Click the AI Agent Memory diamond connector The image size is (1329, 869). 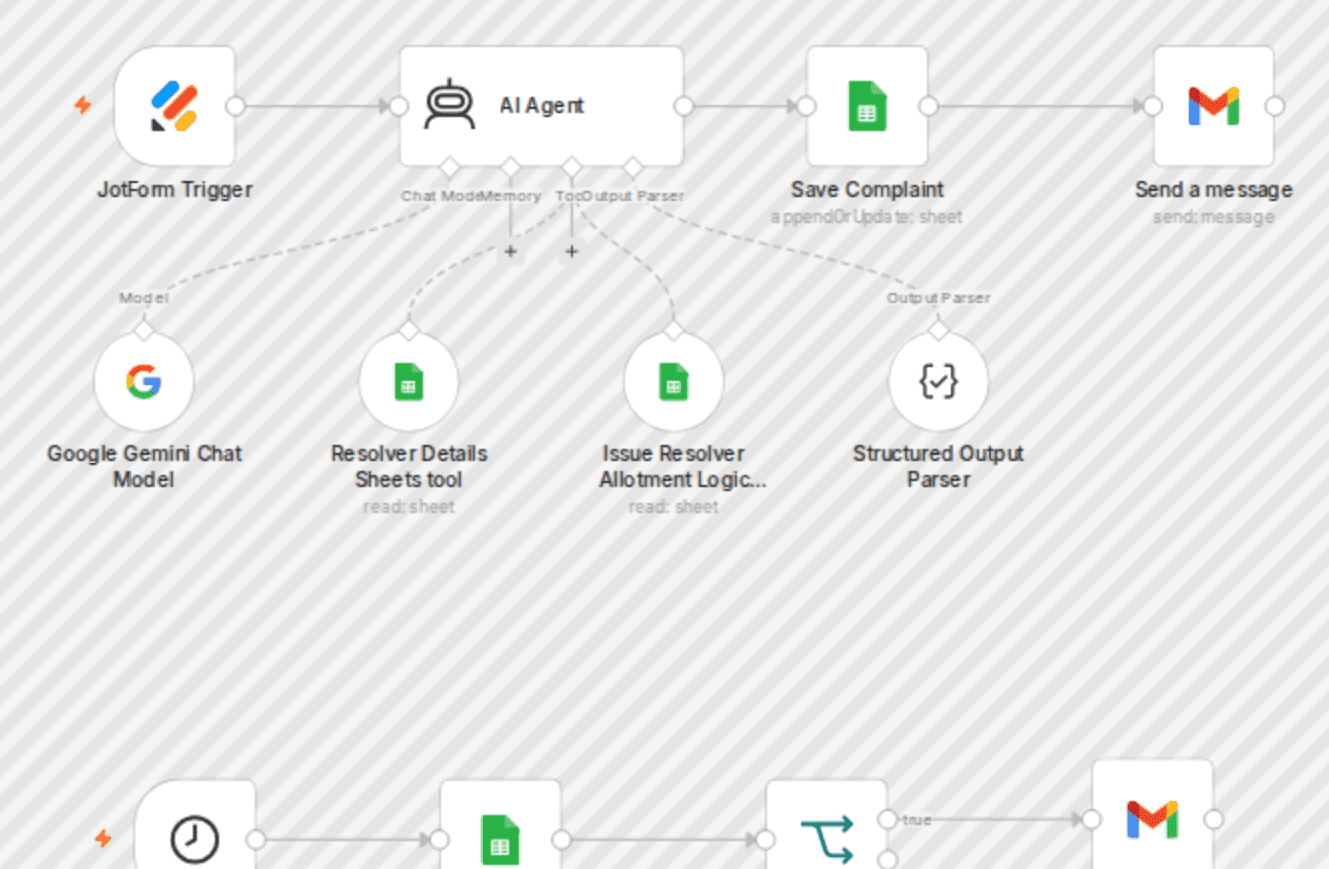[x=511, y=166]
